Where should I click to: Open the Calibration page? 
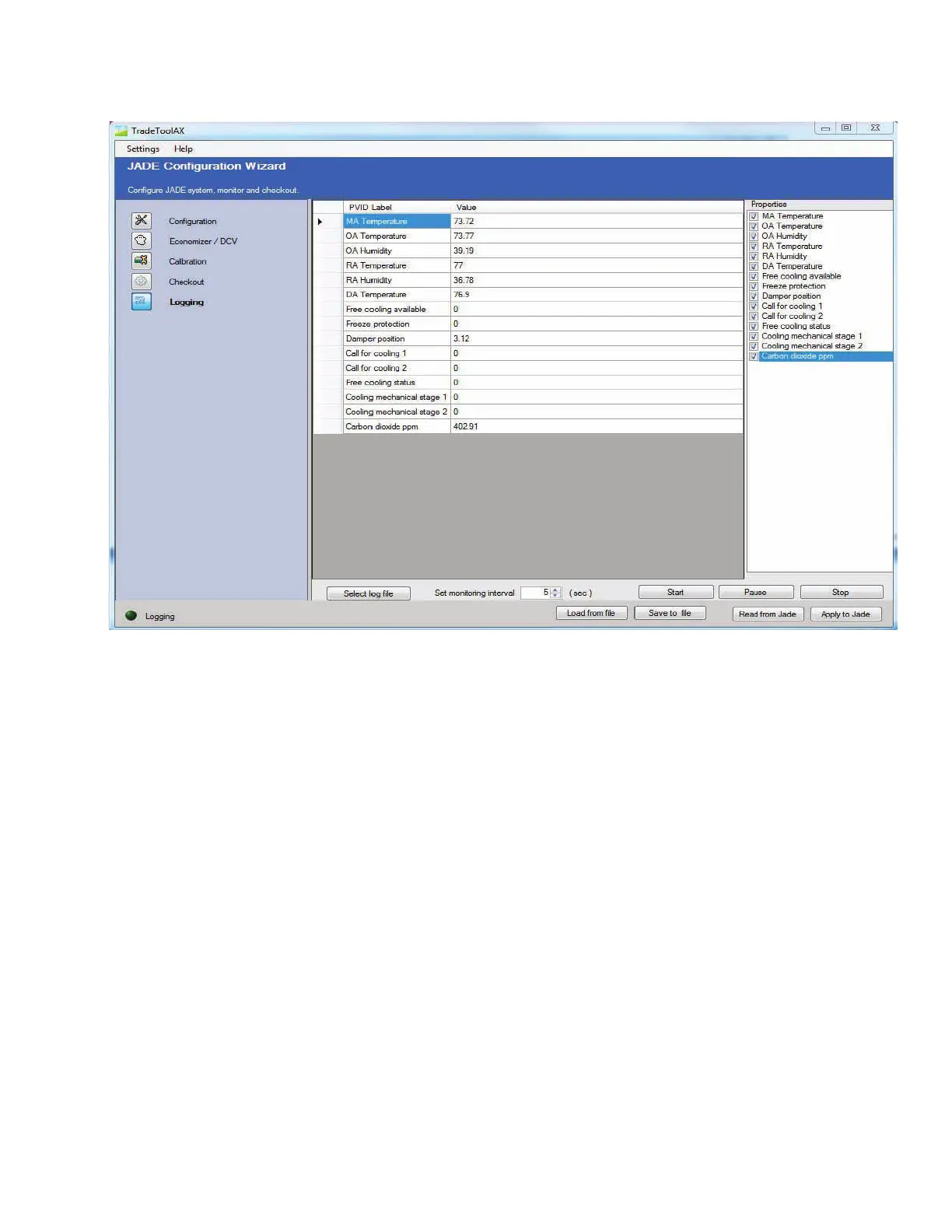(187, 261)
